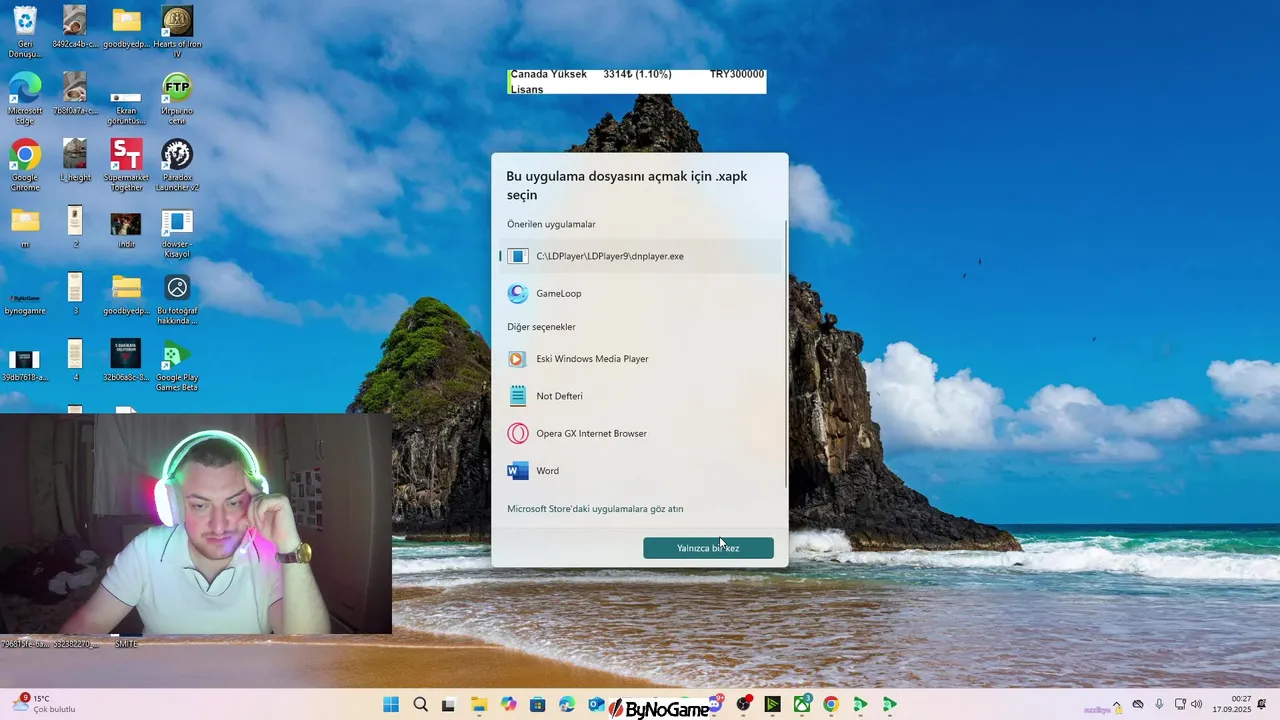Open the Windows Start menu

[391, 705]
